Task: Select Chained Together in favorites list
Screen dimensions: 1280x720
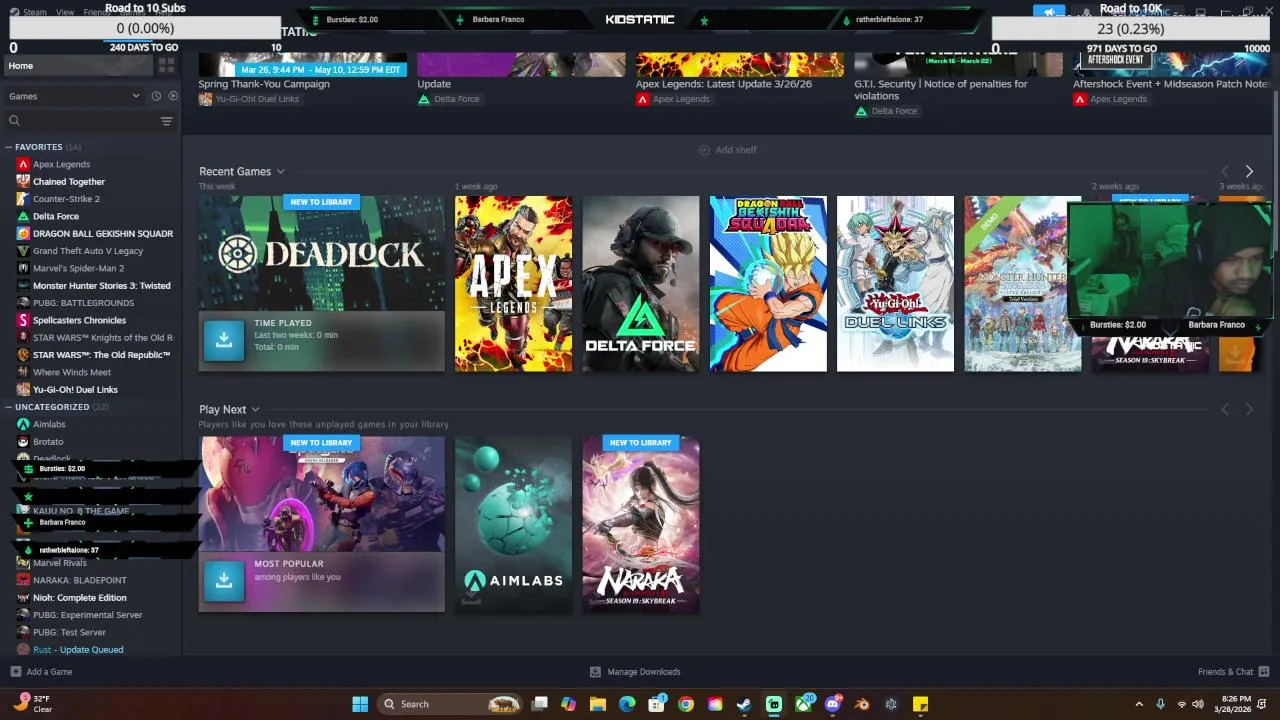Action: click(68, 182)
